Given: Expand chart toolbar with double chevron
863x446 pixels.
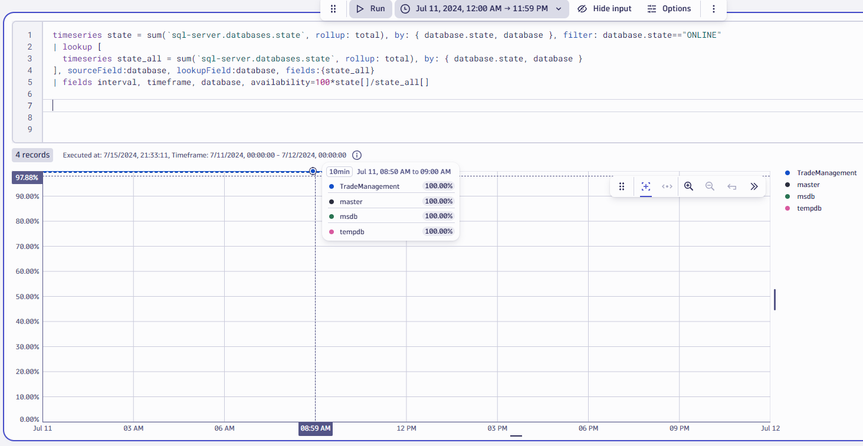Looking at the screenshot, I should pos(754,187).
